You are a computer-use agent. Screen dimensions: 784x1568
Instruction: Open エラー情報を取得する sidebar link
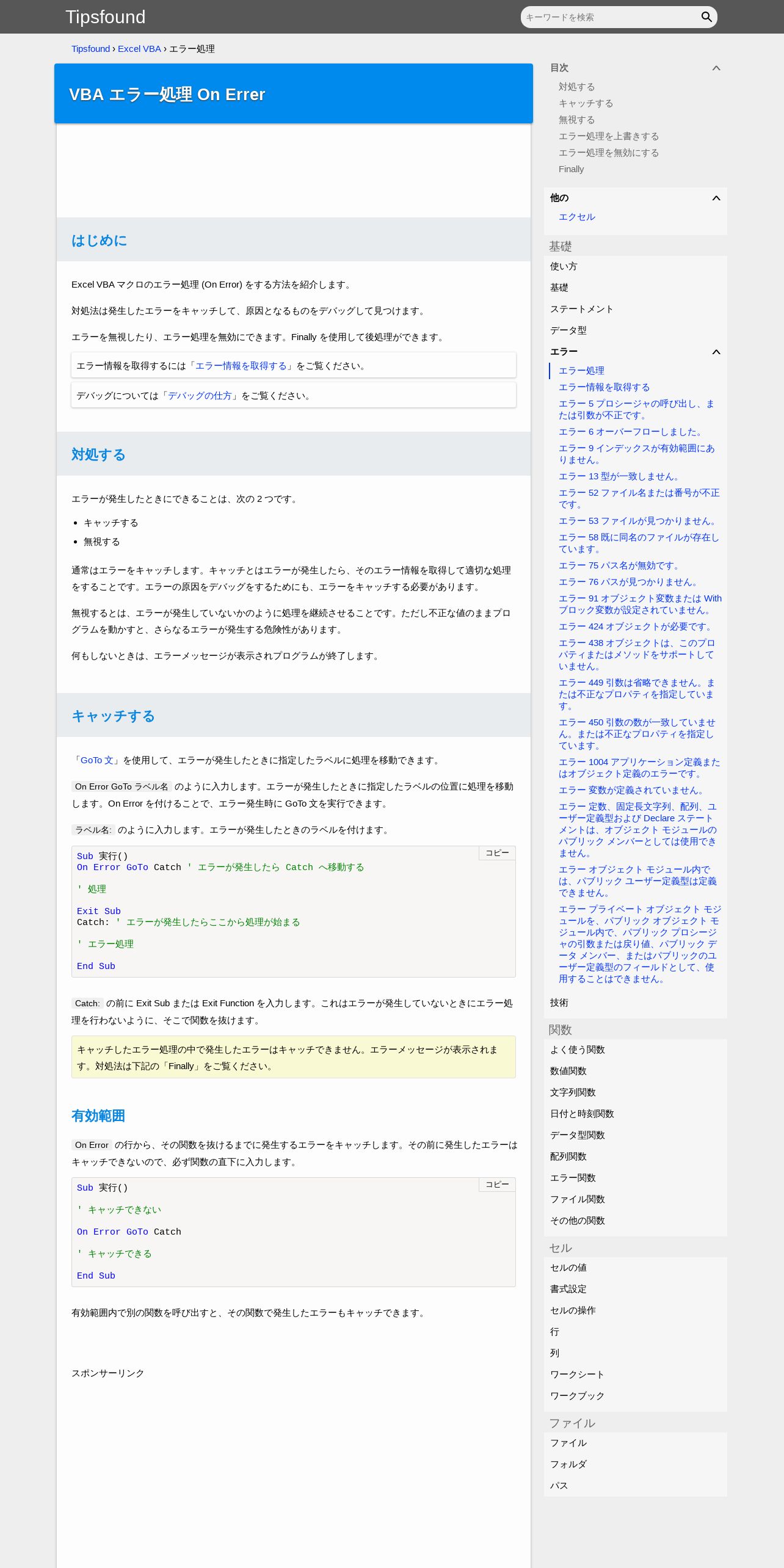click(x=604, y=387)
